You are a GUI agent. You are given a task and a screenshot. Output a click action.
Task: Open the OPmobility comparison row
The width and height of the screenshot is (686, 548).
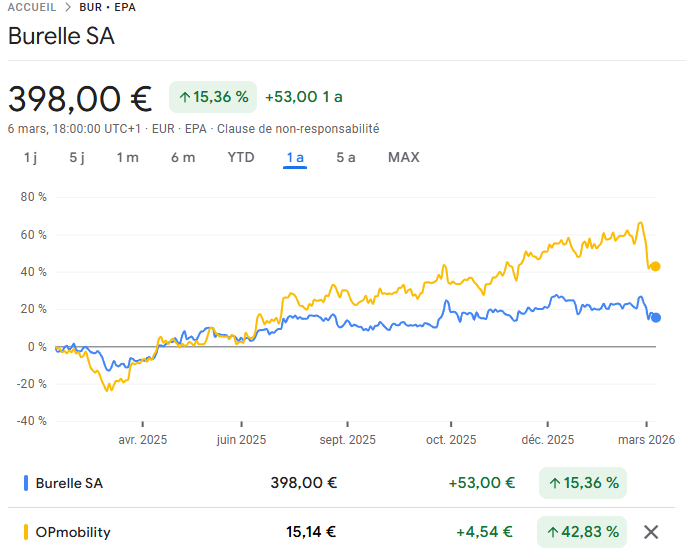(x=75, y=532)
